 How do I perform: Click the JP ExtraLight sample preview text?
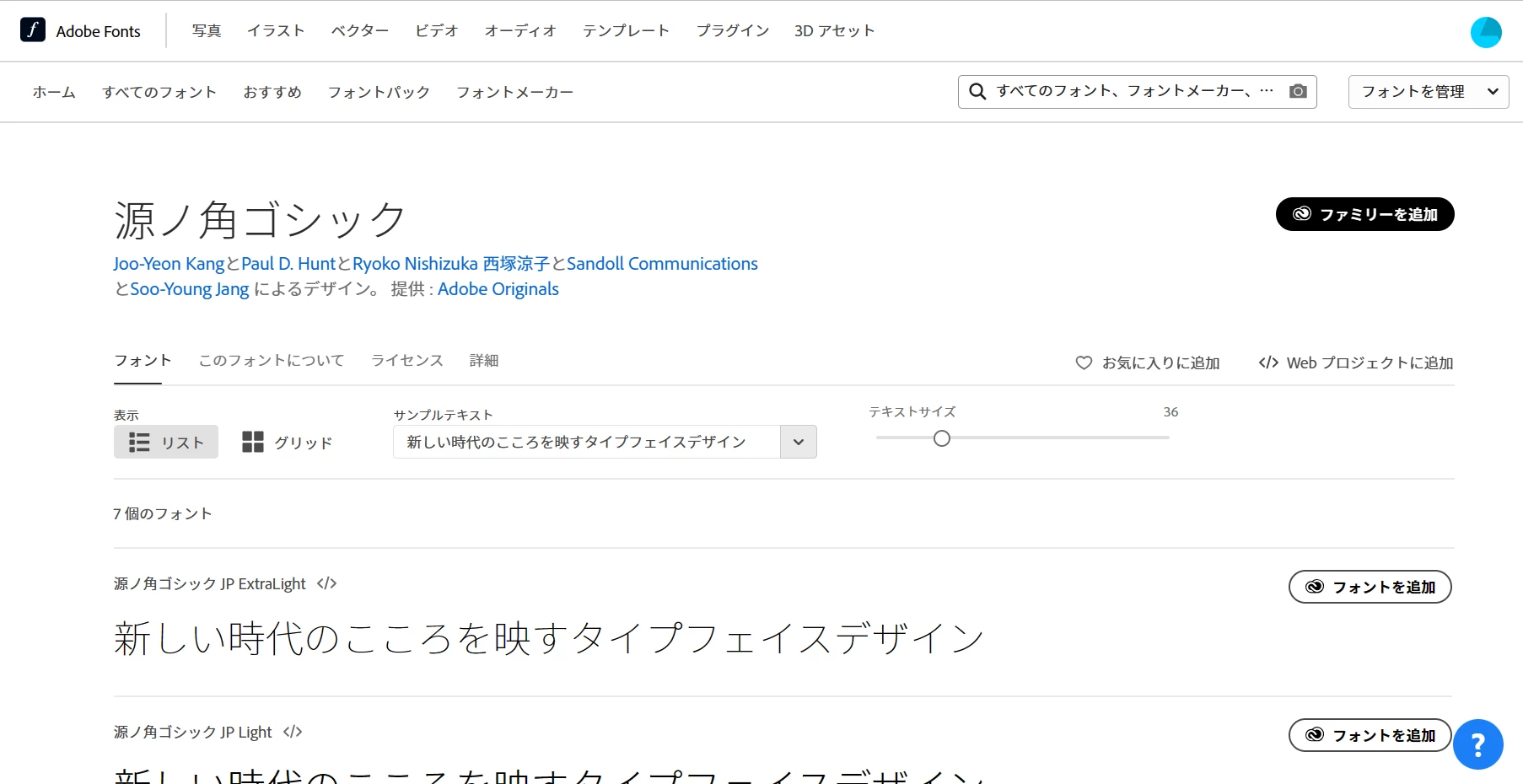pyautogui.click(x=549, y=638)
